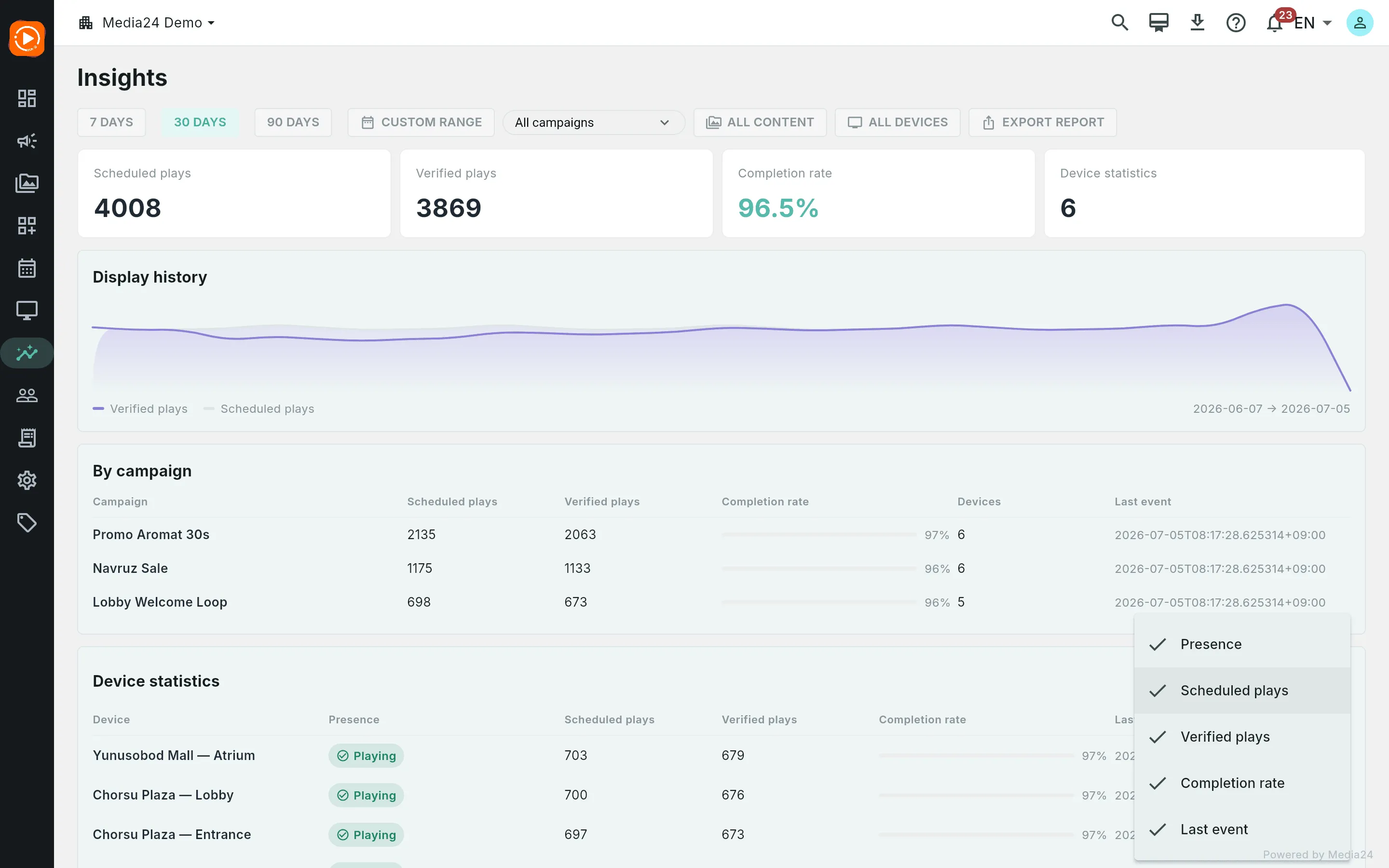Click the EXPORT REPORT button
Viewport: 1389px width, 868px height.
[x=1042, y=122]
